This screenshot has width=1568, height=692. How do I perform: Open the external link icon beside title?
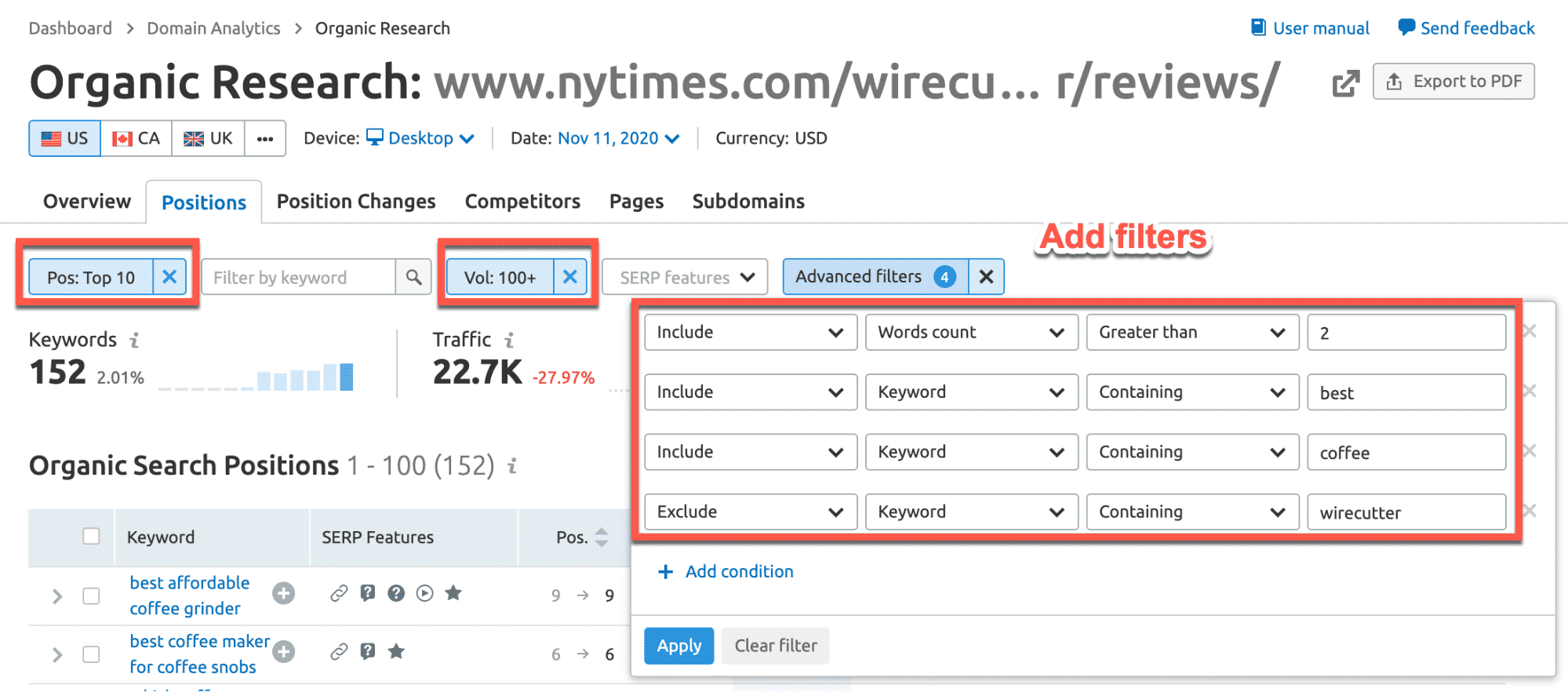[1345, 83]
